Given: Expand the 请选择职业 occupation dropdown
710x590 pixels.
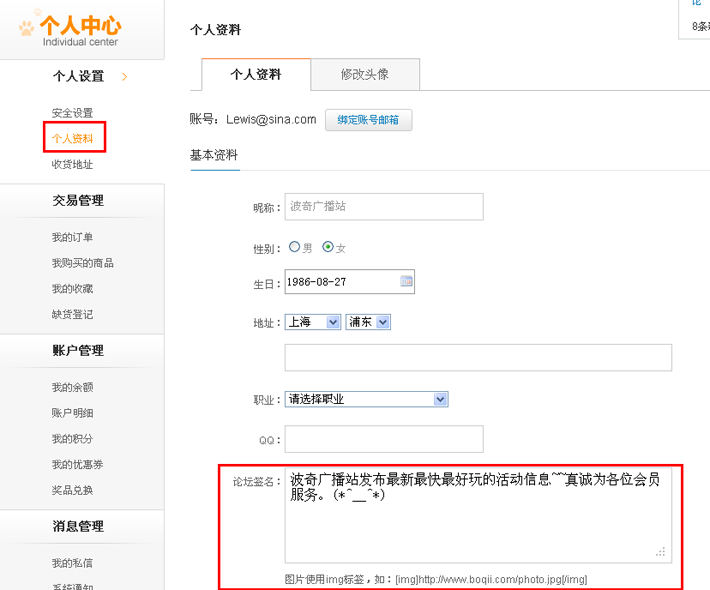Looking at the screenshot, I should click(366, 399).
